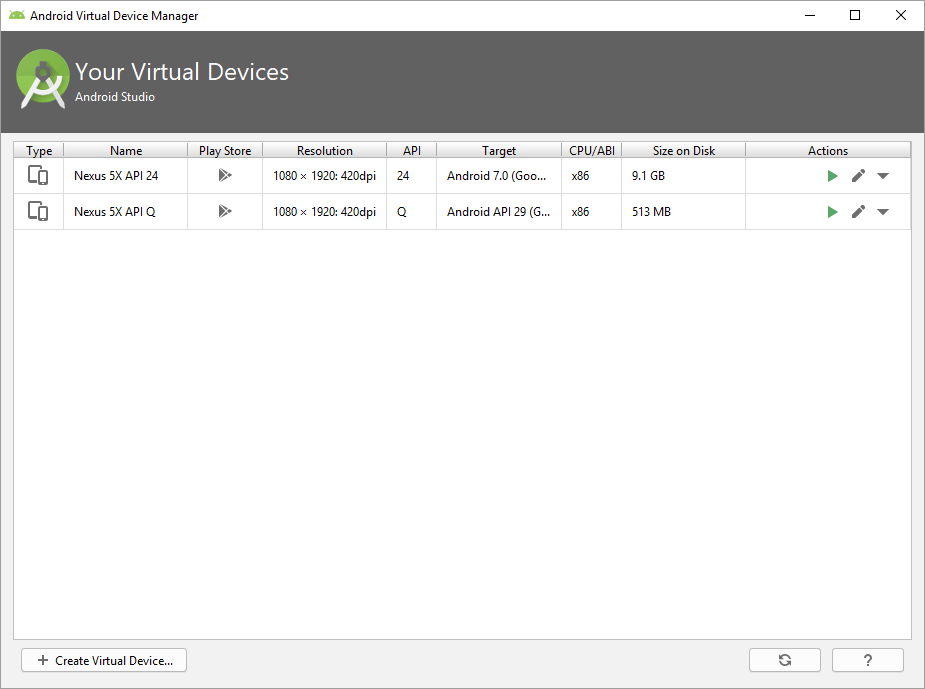Click the Android icon in the title bar
The image size is (925, 689).
pos(17,15)
